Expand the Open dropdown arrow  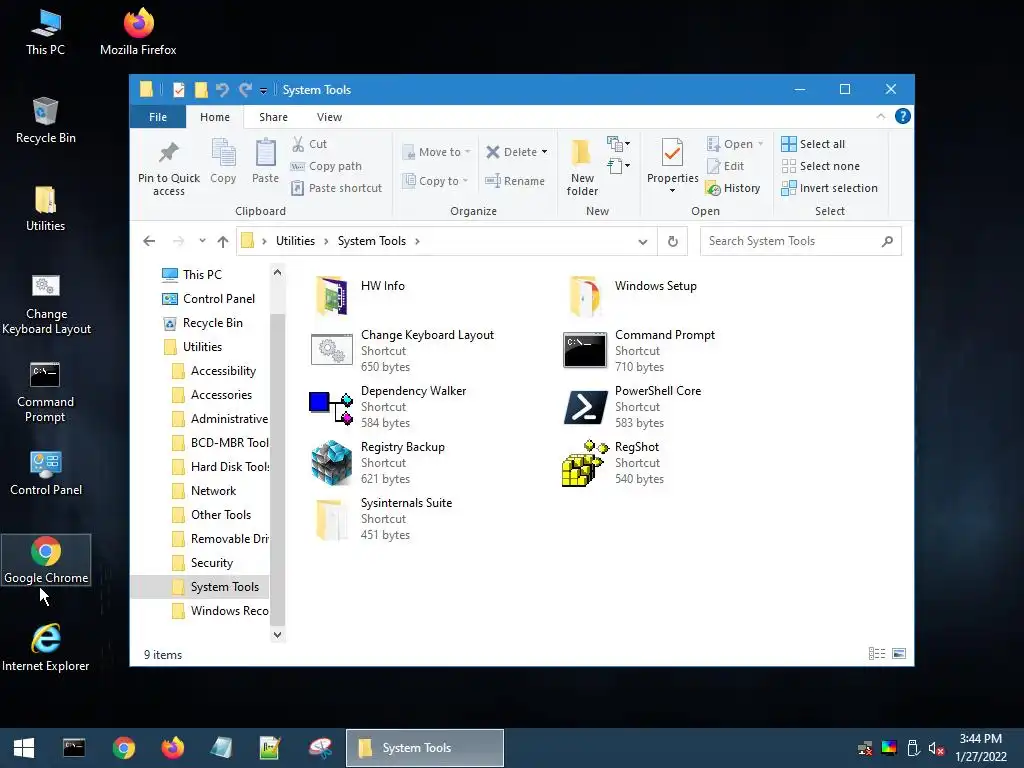point(760,144)
